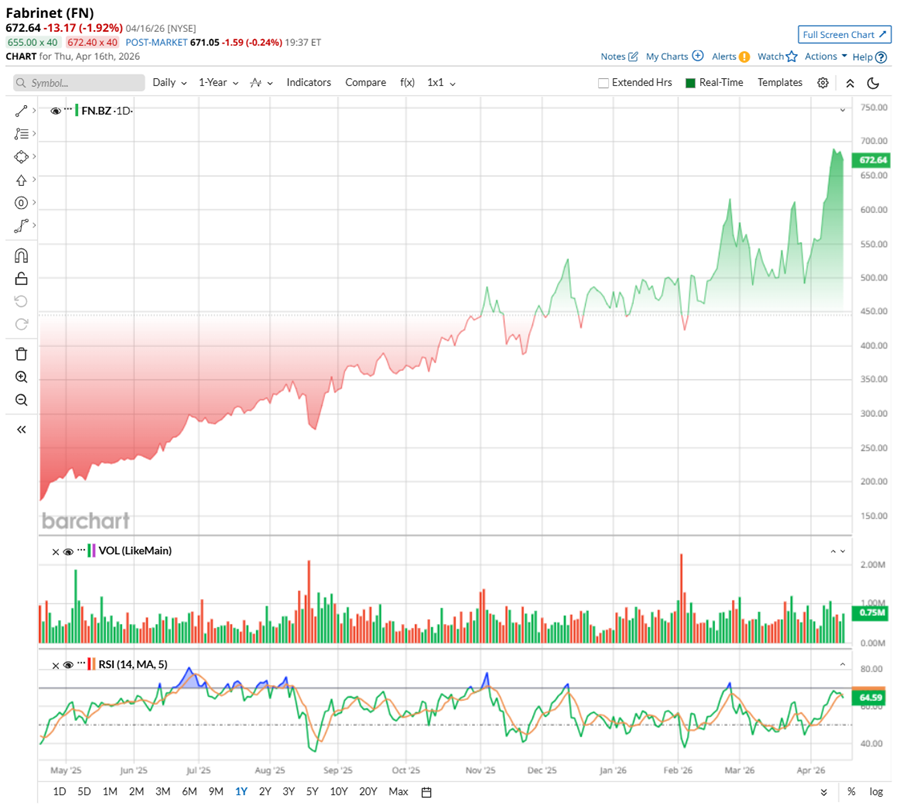Toggle the log scale option
This screenshot has height=806, width=903.
pyautogui.click(x=876, y=791)
